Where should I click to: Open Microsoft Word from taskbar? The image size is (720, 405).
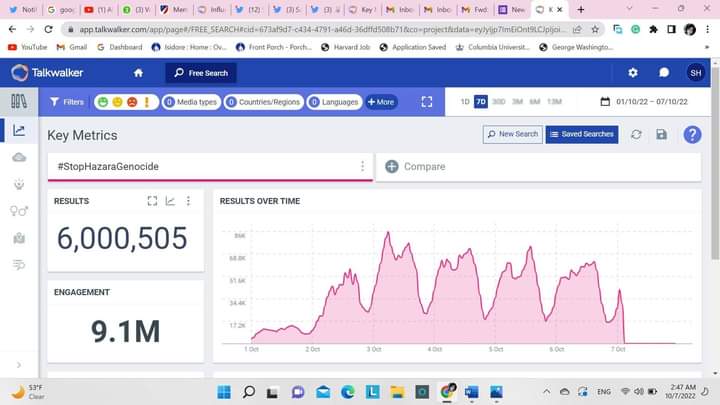[471, 392]
